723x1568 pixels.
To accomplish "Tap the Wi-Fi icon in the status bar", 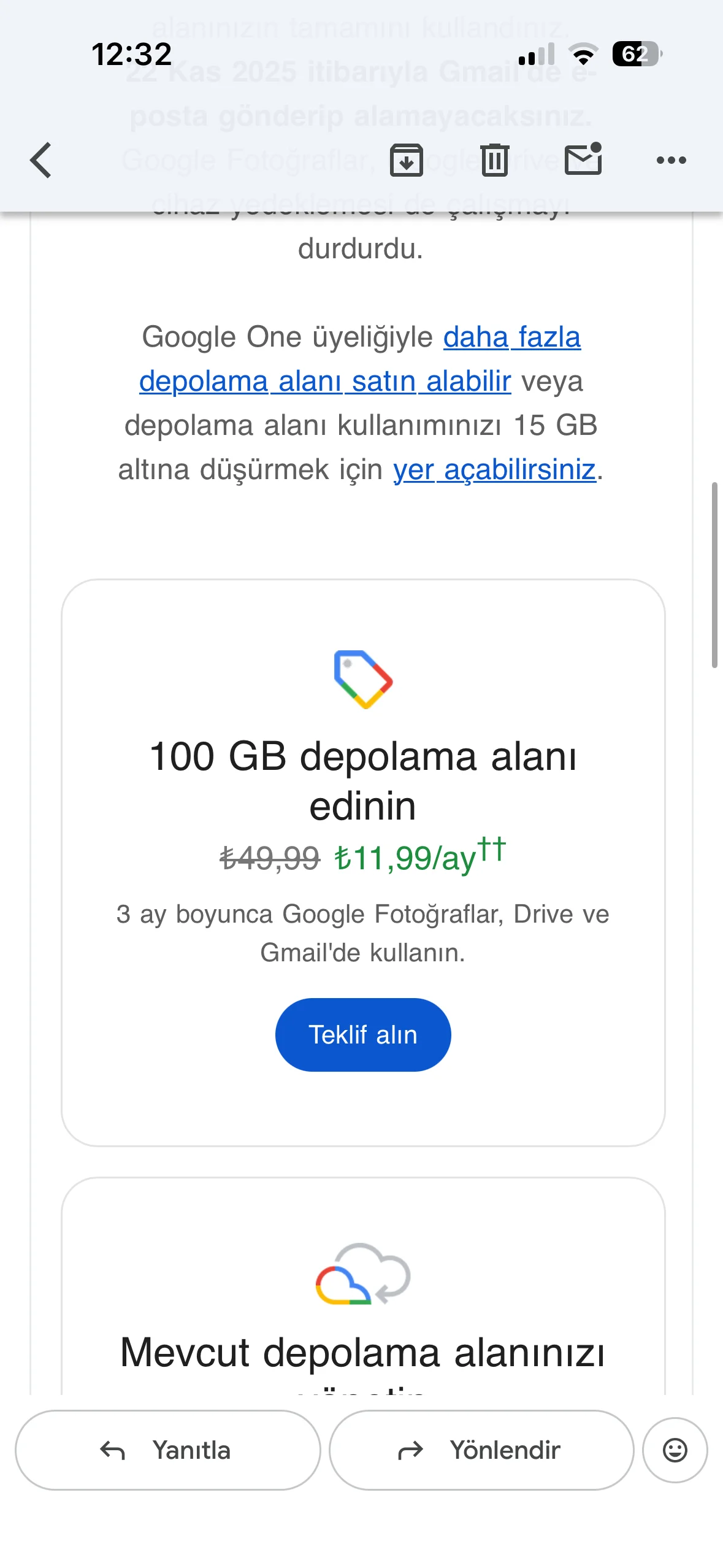I will pos(583,54).
